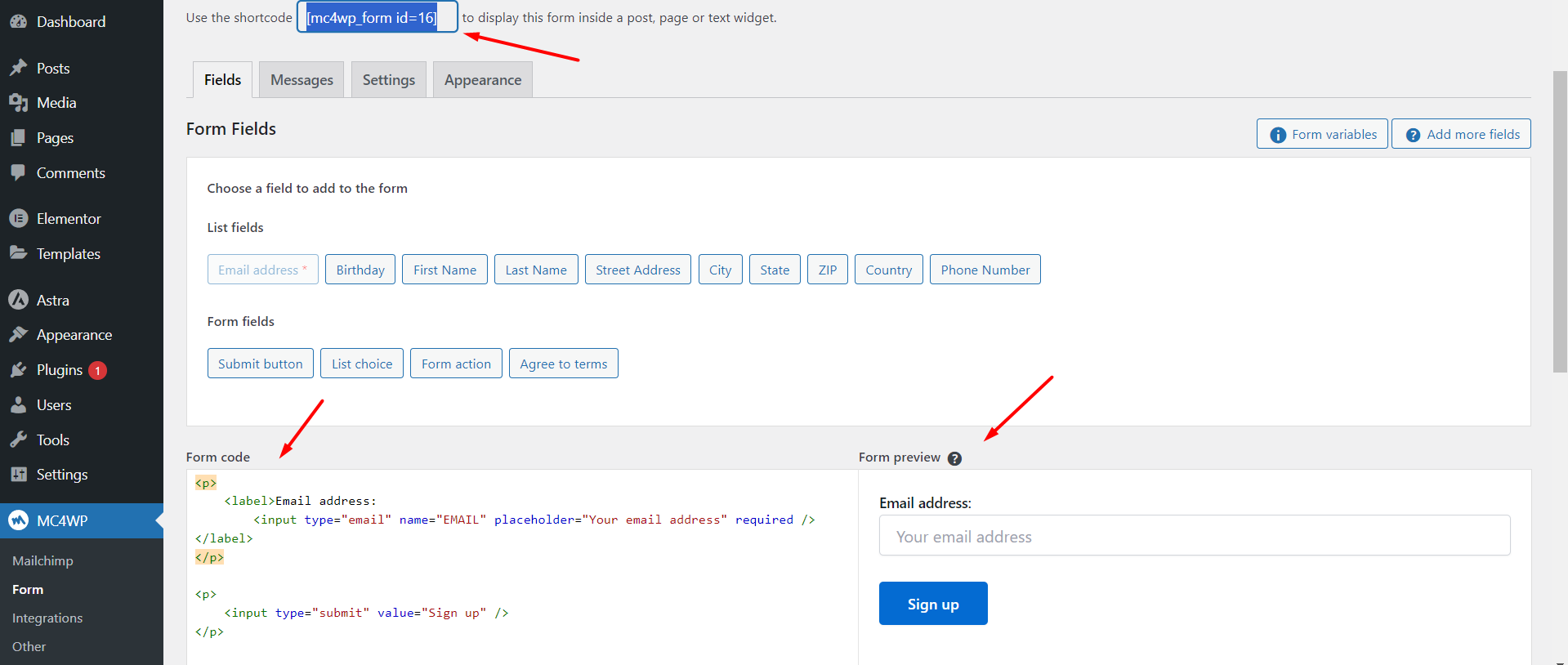1568x665 pixels.
Task: Click the Sign up preview button
Action: [932, 604]
